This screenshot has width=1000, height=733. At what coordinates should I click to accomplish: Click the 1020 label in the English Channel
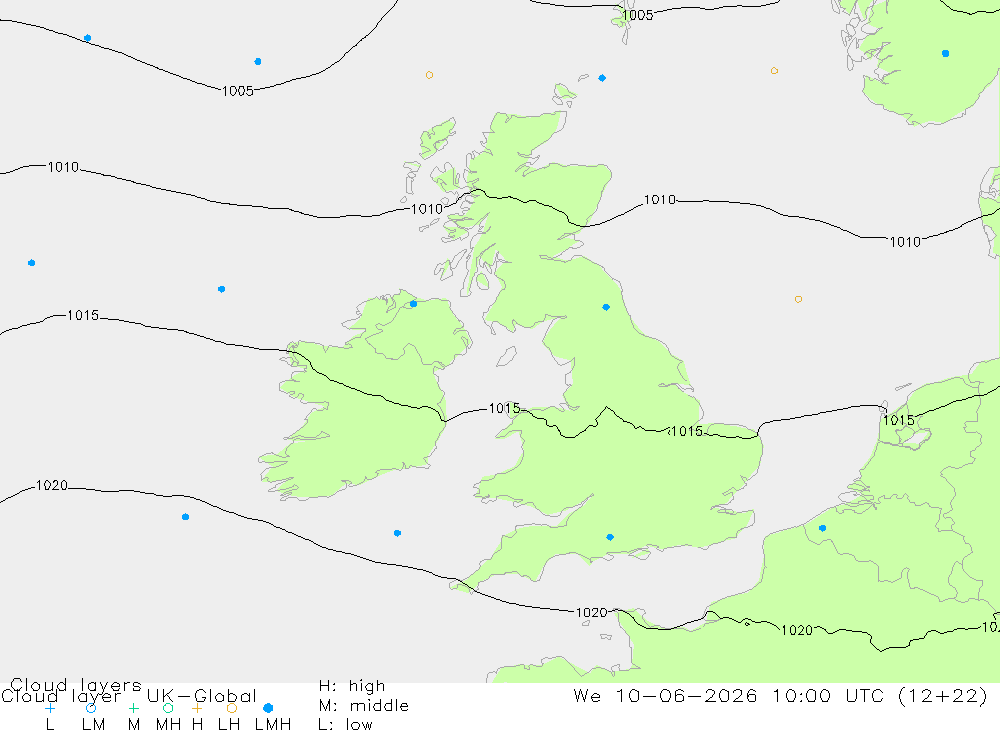point(592,612)
